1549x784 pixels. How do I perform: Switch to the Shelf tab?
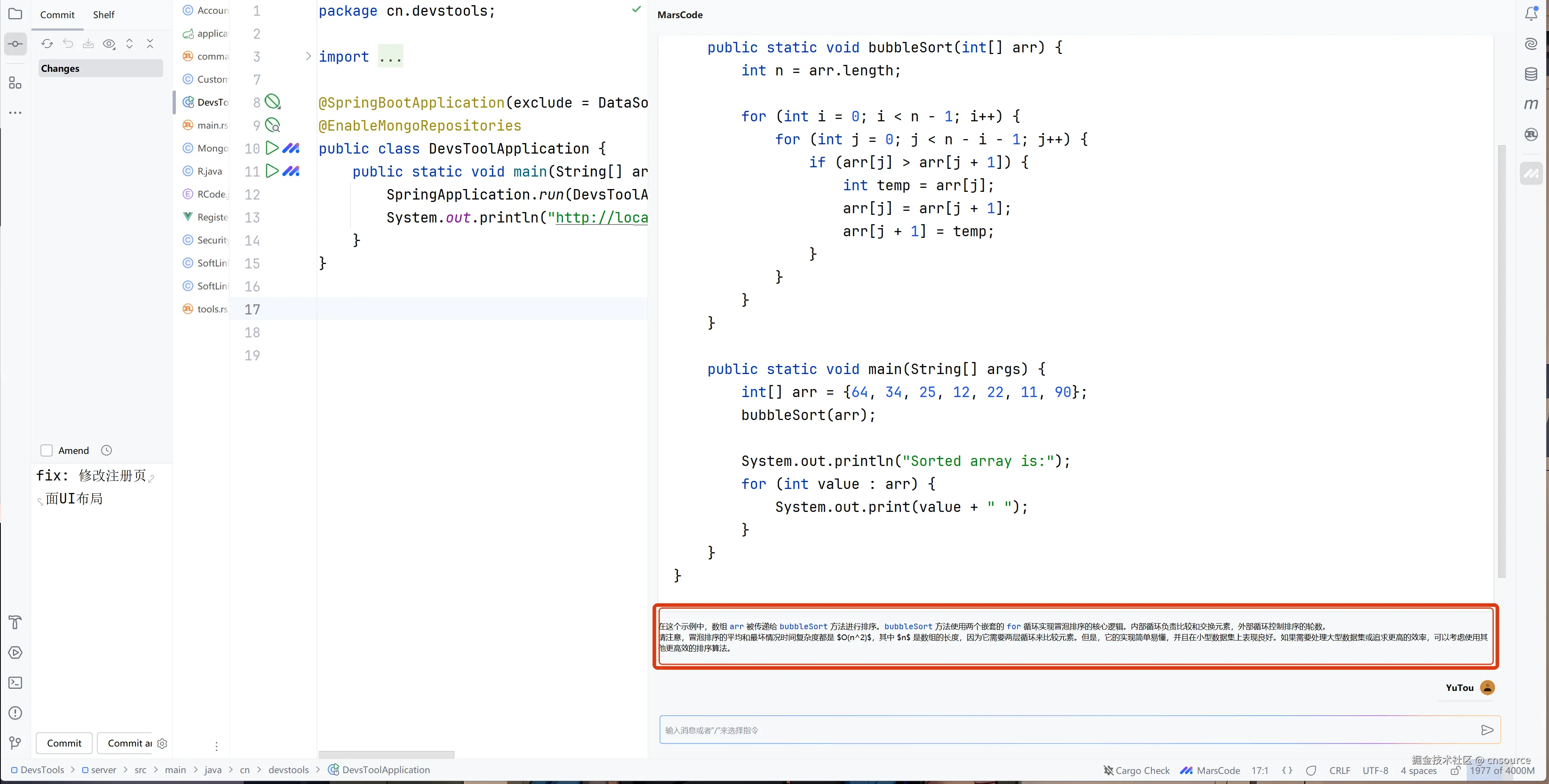pyautogui.click(x=103, y=15)
